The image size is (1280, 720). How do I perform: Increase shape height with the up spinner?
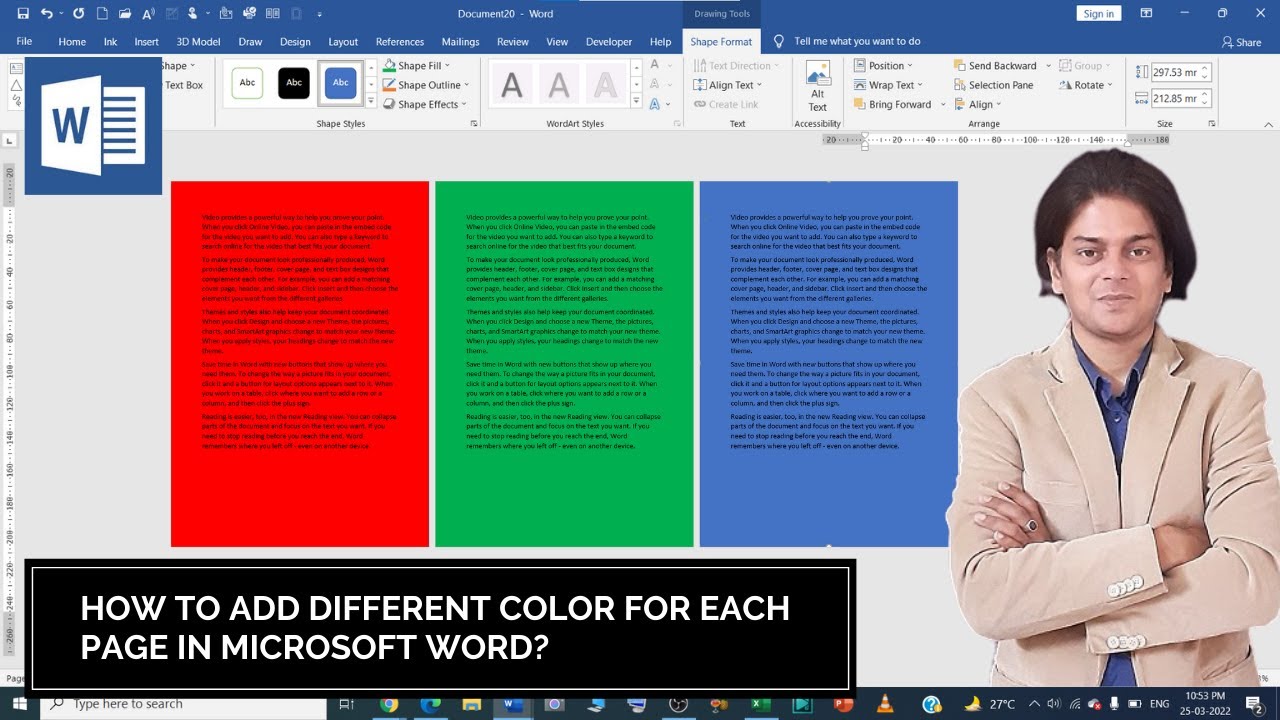1205,68
